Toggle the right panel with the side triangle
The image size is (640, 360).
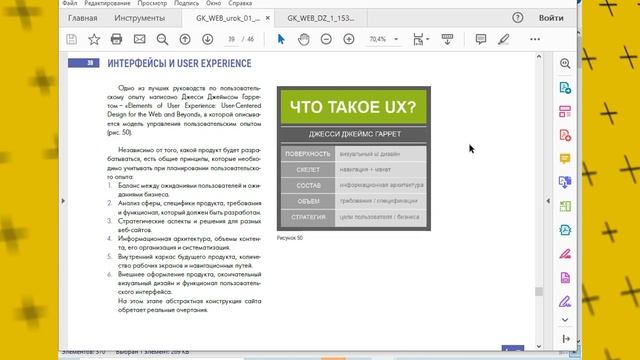coord(548,201)
